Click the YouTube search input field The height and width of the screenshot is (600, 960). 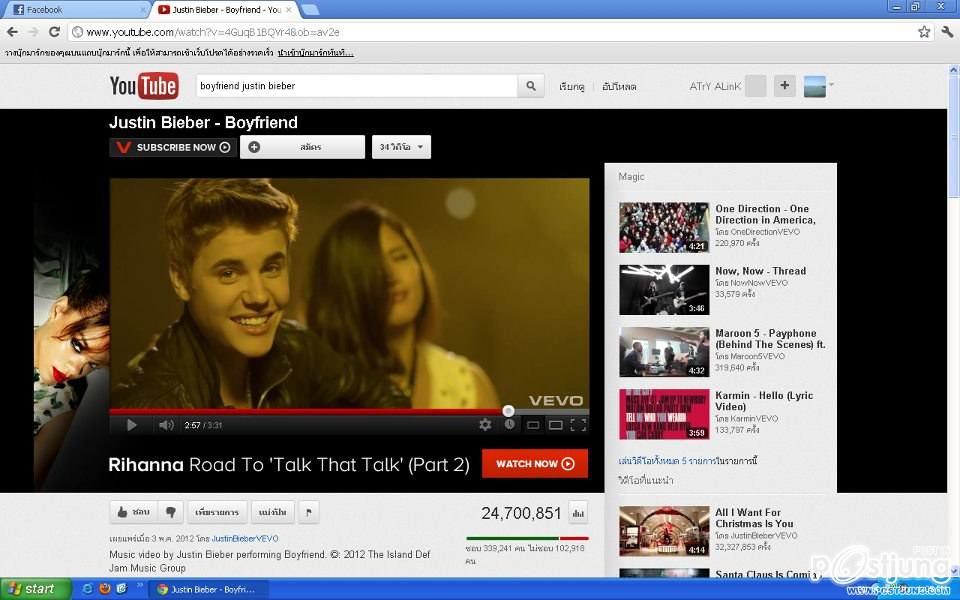coord(356,86)
